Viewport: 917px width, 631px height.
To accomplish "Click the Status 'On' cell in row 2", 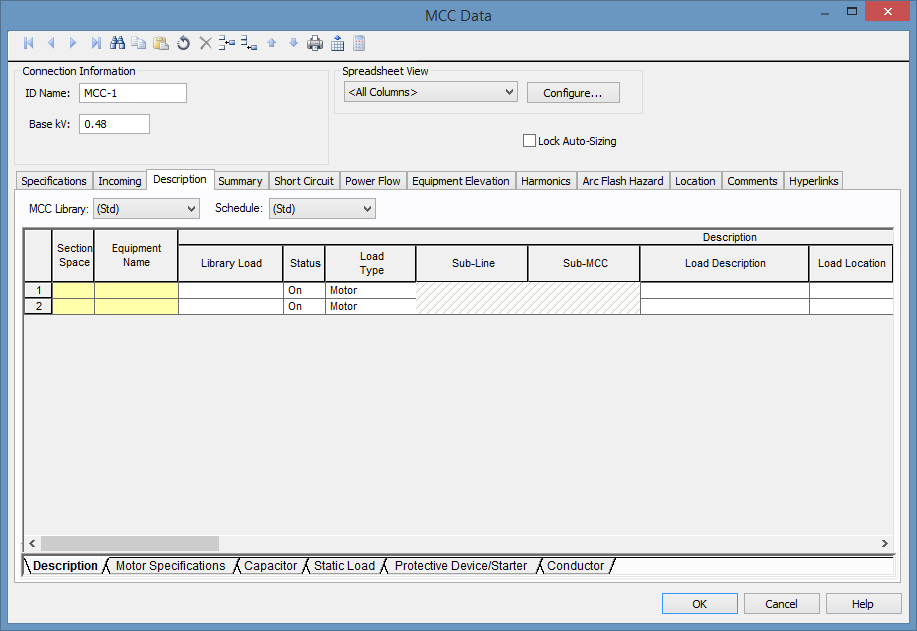I will [304, 306].
